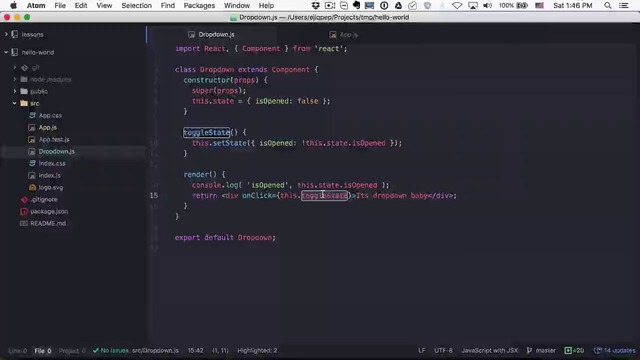
Task: Open package.json in the tree view
Action: (49, 211)
